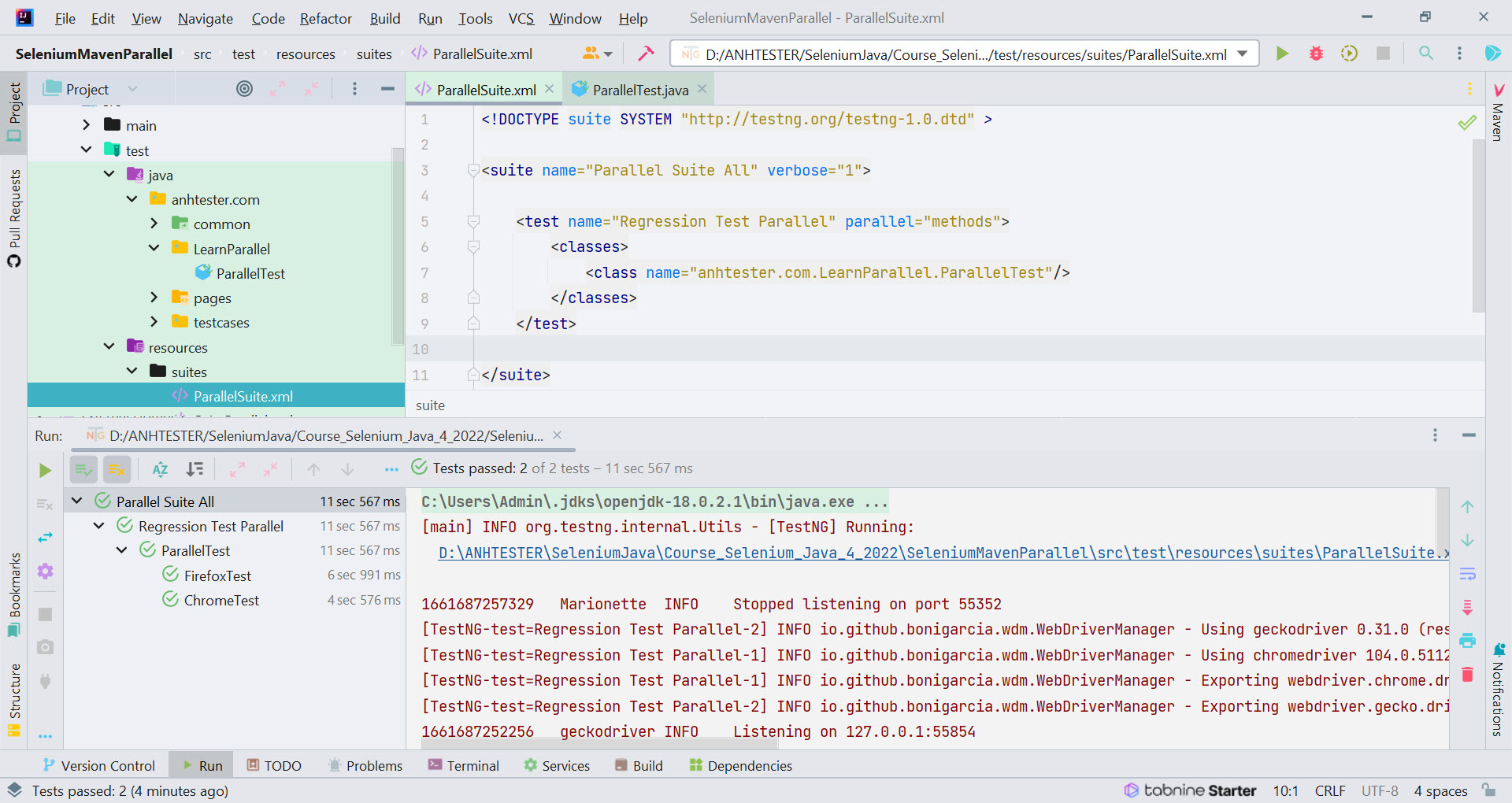Expand all icon in the Project panel toolbar
1512x803 pixels.
pyautogui.click(x=277, y=89)
